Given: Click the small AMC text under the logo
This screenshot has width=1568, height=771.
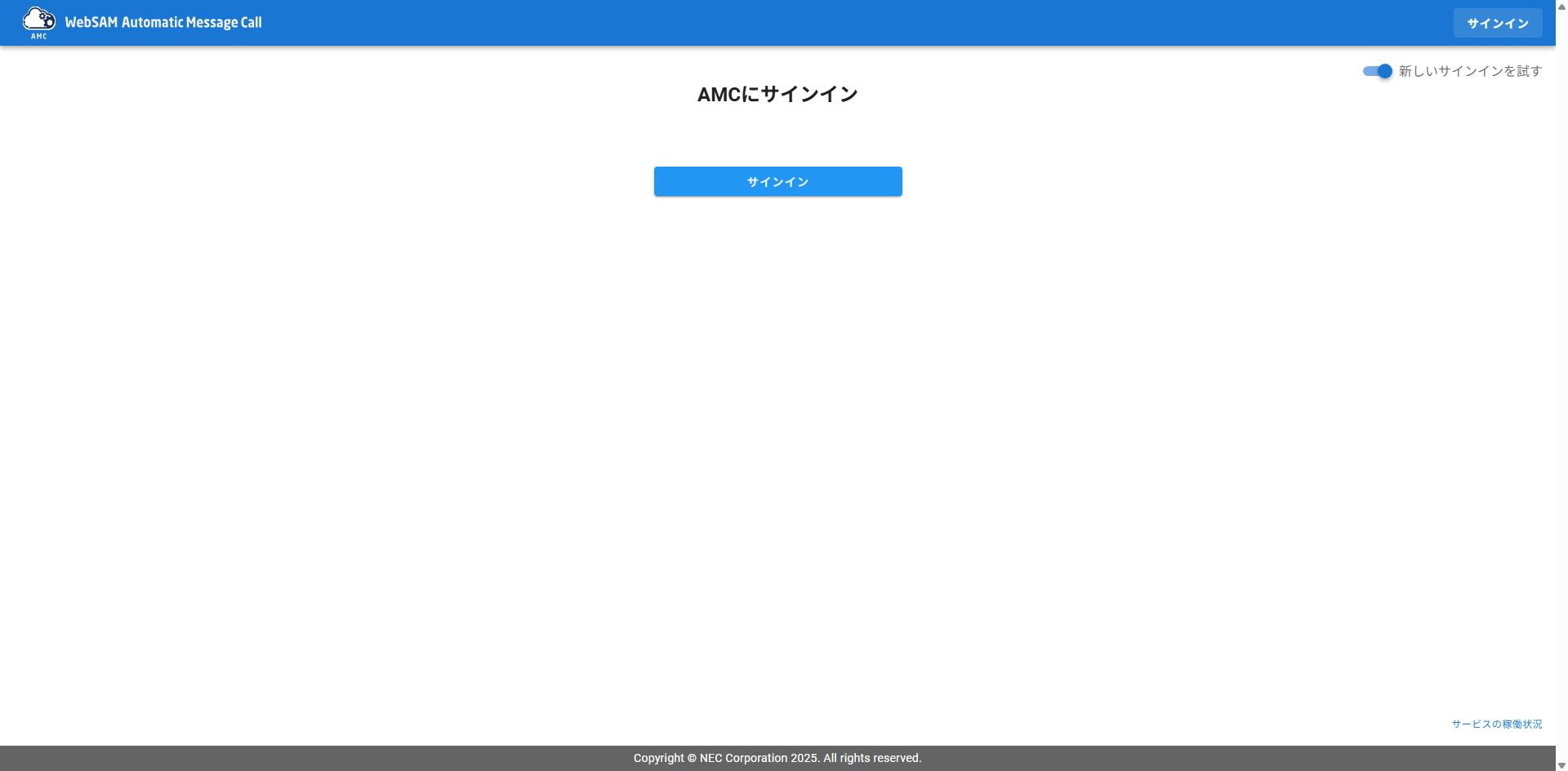Looking at the screenshot, I should [38, 36].
